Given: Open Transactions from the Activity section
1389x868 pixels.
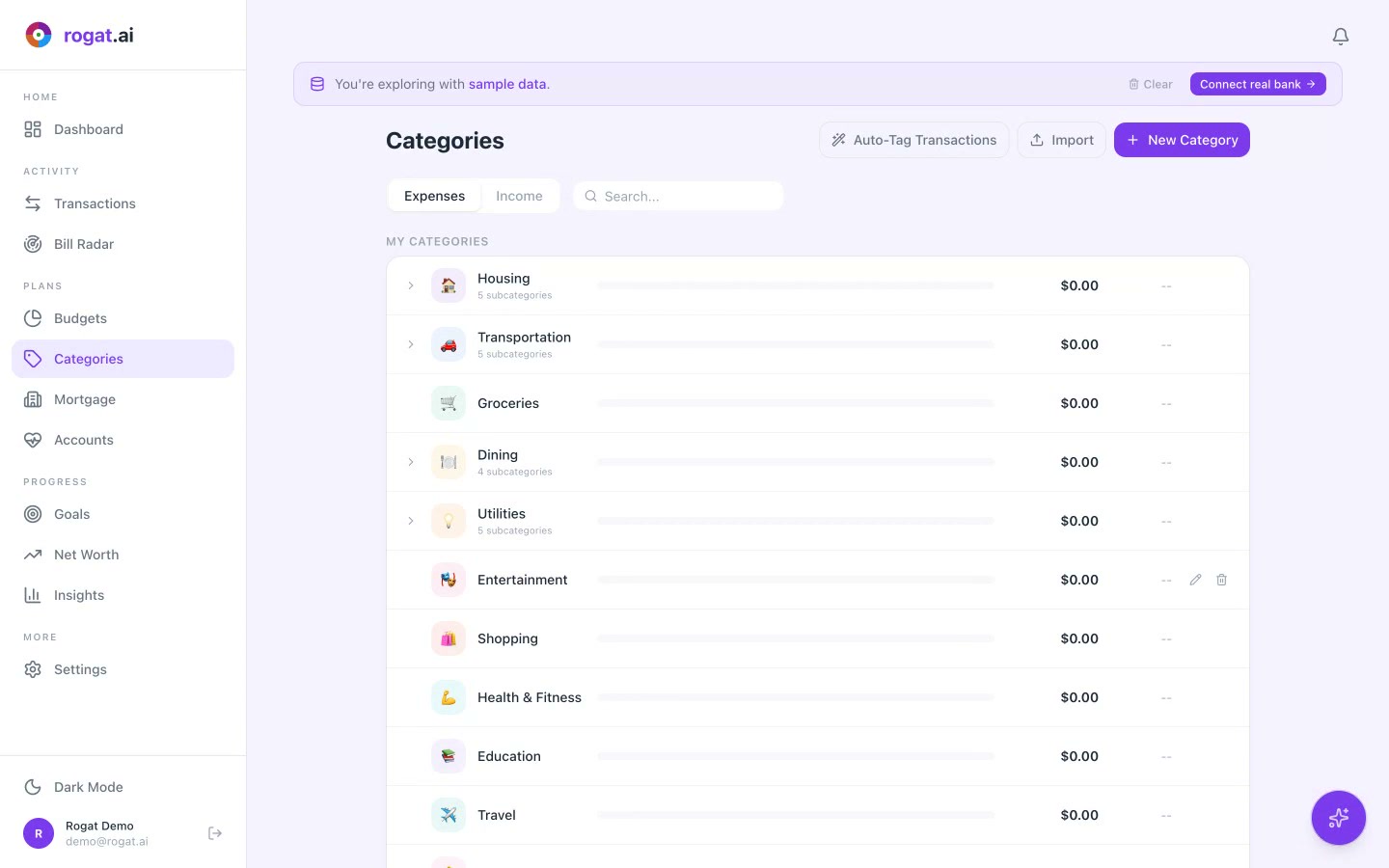Looking at the screenshot, I should coord(33,203).
